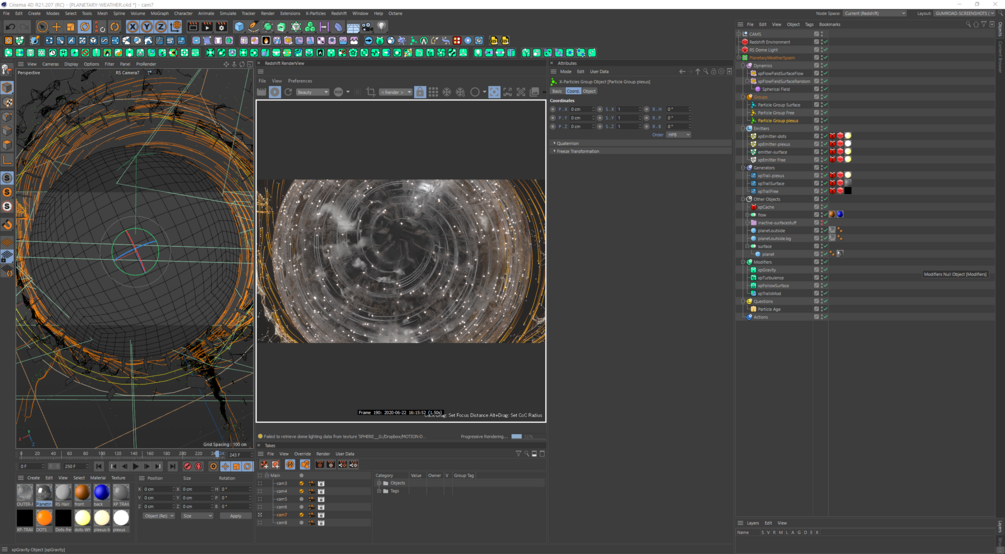Switch to the Object tab in Attributes
Image resolution: width=1005 pixels, height=554 pixels.
(x=589, y=91)
